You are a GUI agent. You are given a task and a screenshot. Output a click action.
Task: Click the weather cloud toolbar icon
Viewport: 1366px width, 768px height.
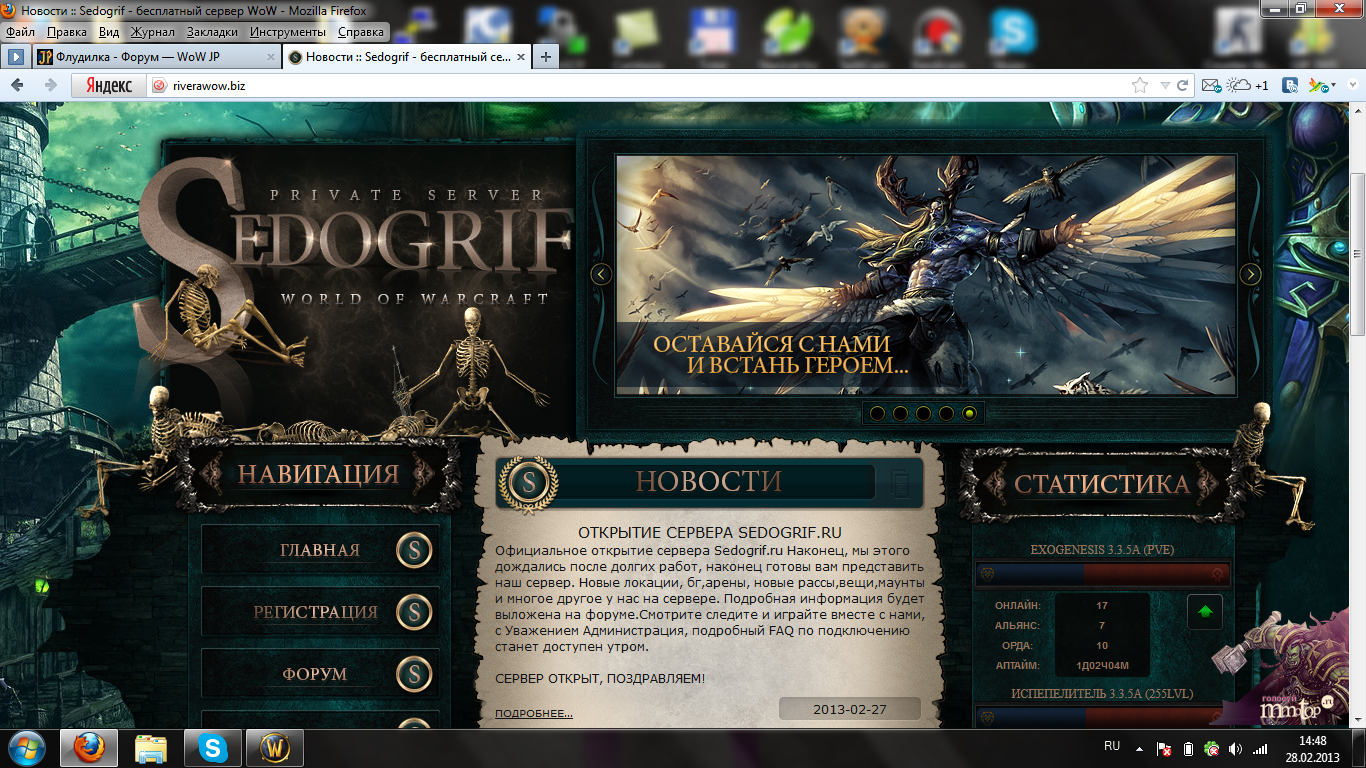(1238, 86)
